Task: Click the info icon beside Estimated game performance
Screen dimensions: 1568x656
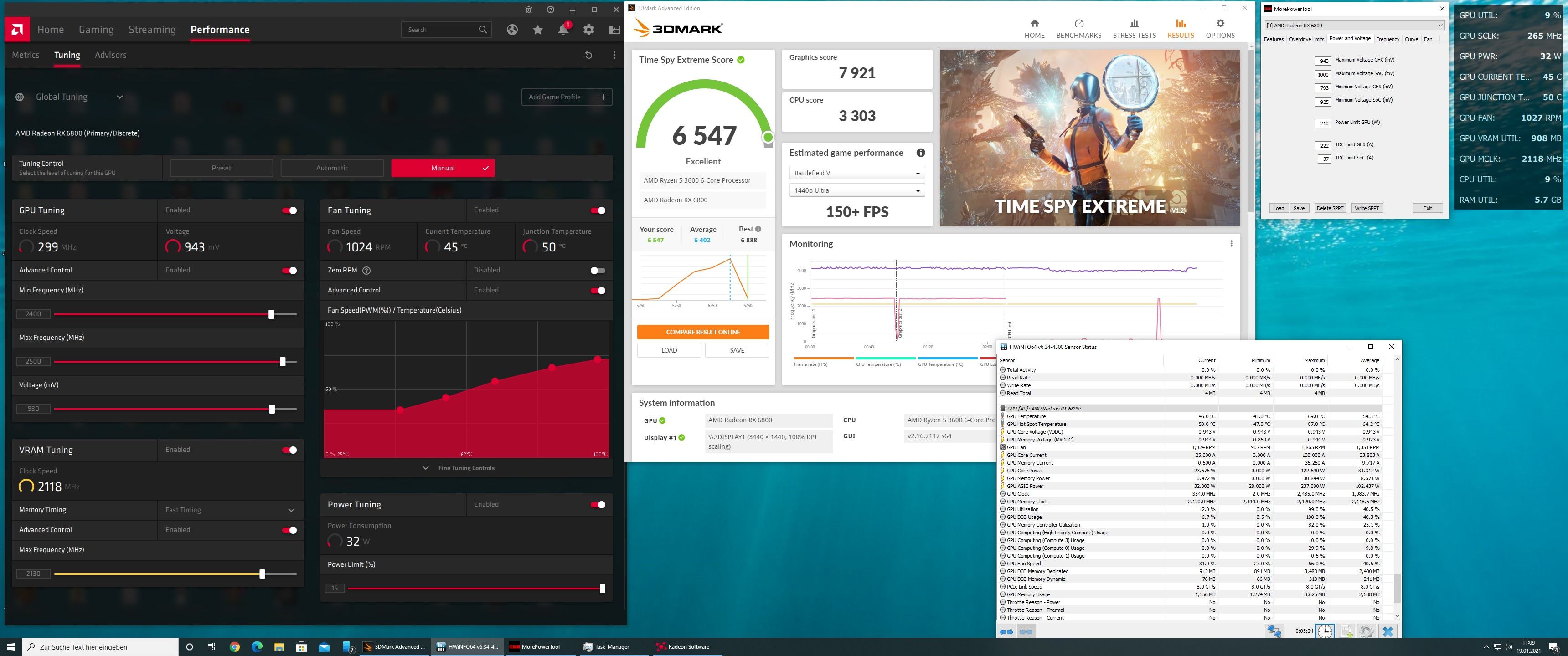Action: [x=921, y=153]
